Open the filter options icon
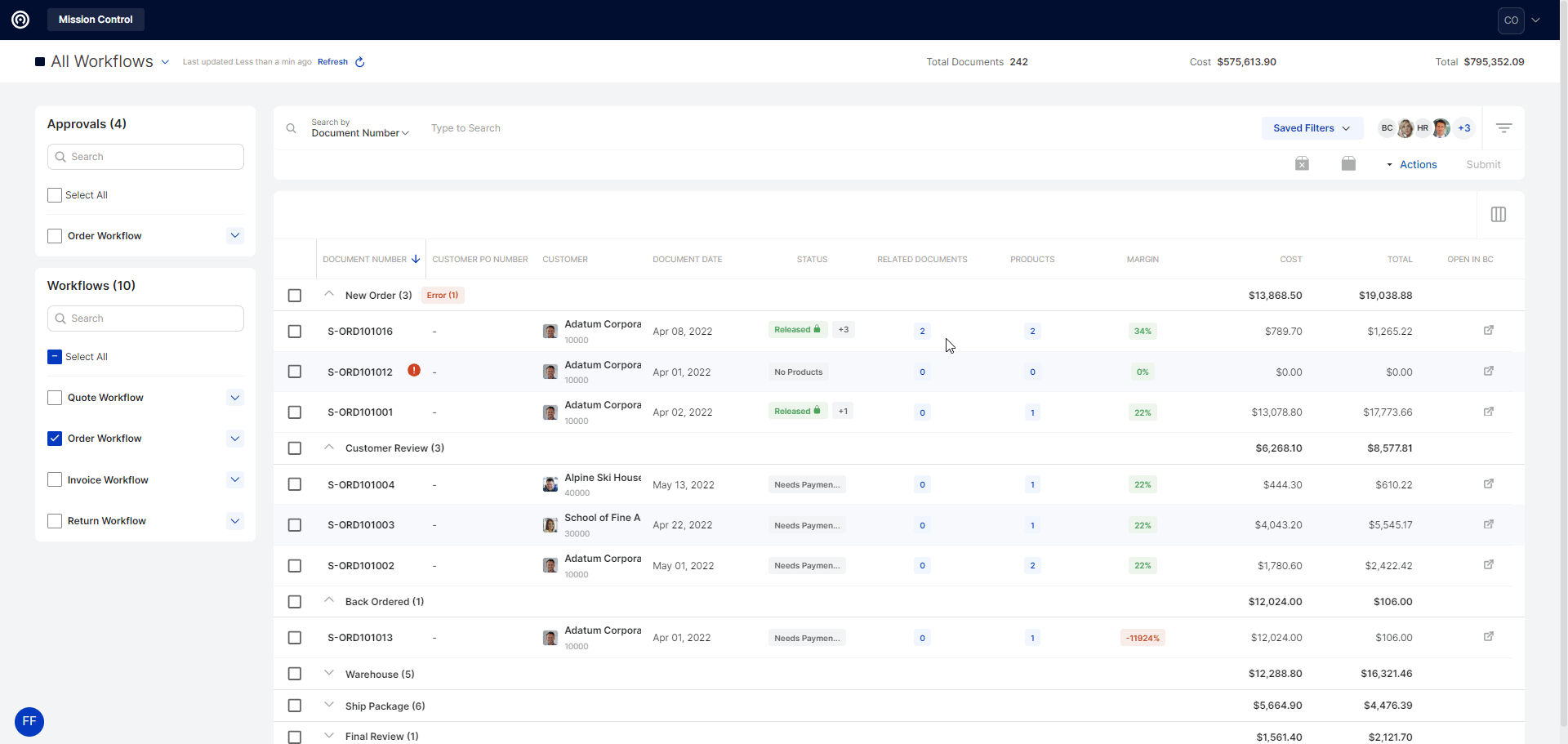The height and width of the screenshot is (744, 1568). (1503, 128)
